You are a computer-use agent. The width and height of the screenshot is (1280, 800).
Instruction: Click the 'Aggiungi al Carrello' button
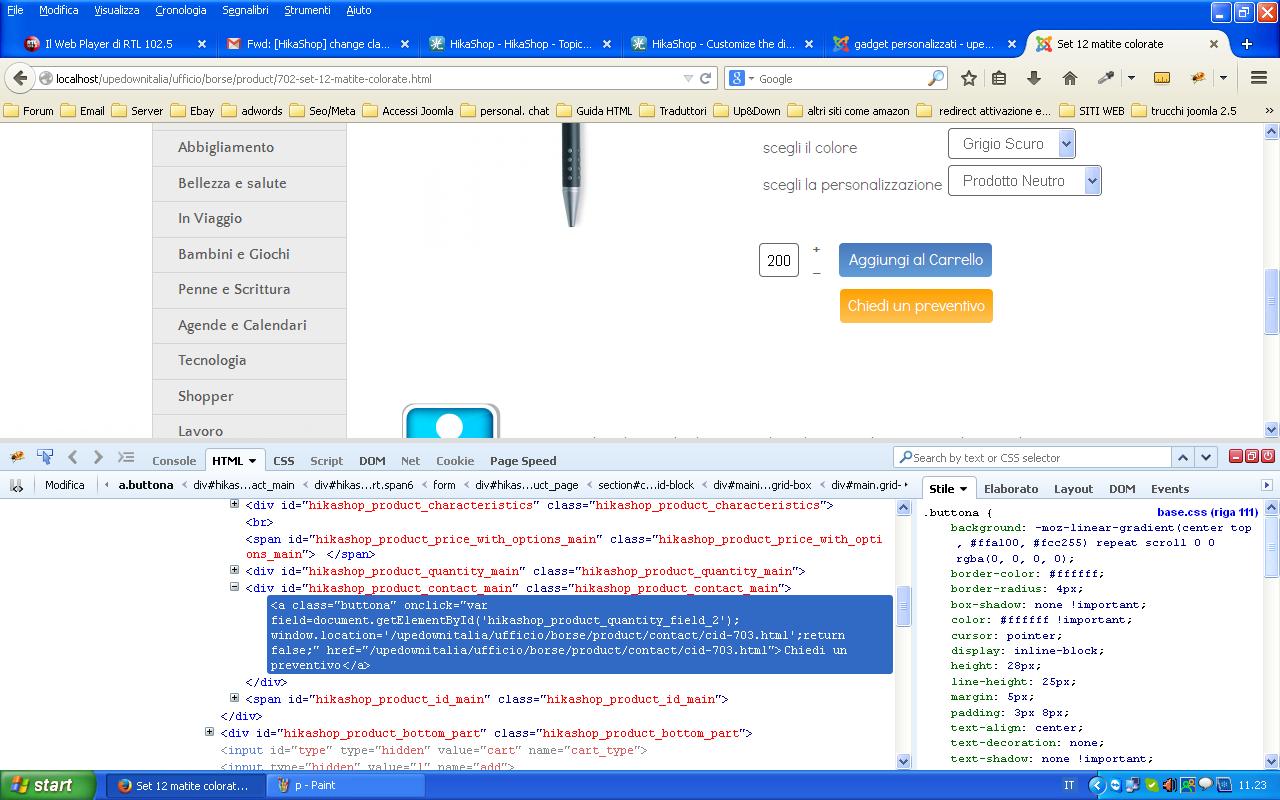915,260
